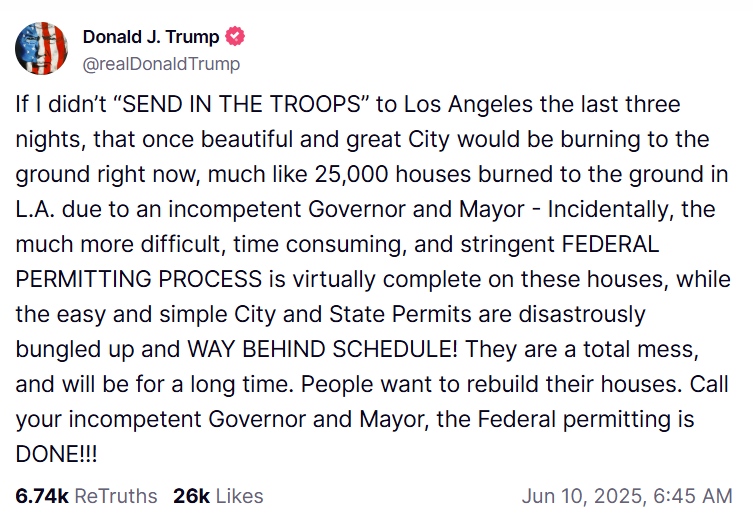The image size is (753, 521).
Task: View the 6.74k ReTruths count
Action: 43,496
